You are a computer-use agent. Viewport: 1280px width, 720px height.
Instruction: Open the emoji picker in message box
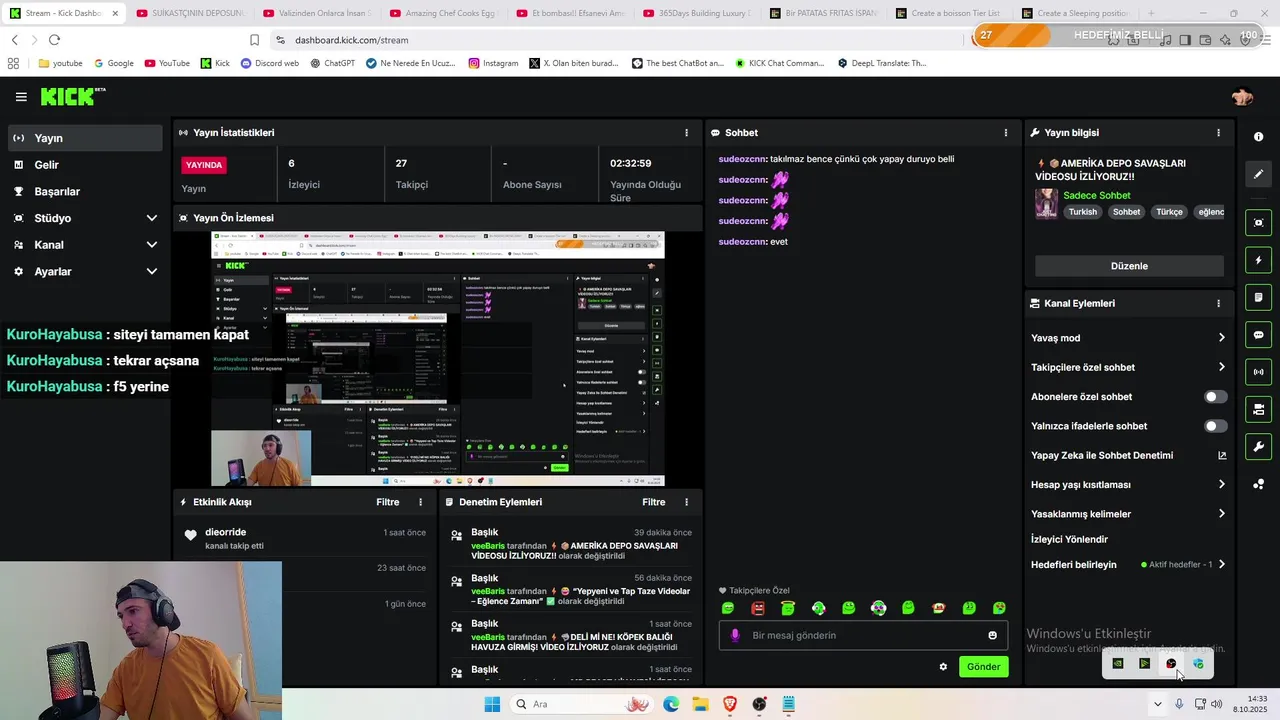coord(992,635)
